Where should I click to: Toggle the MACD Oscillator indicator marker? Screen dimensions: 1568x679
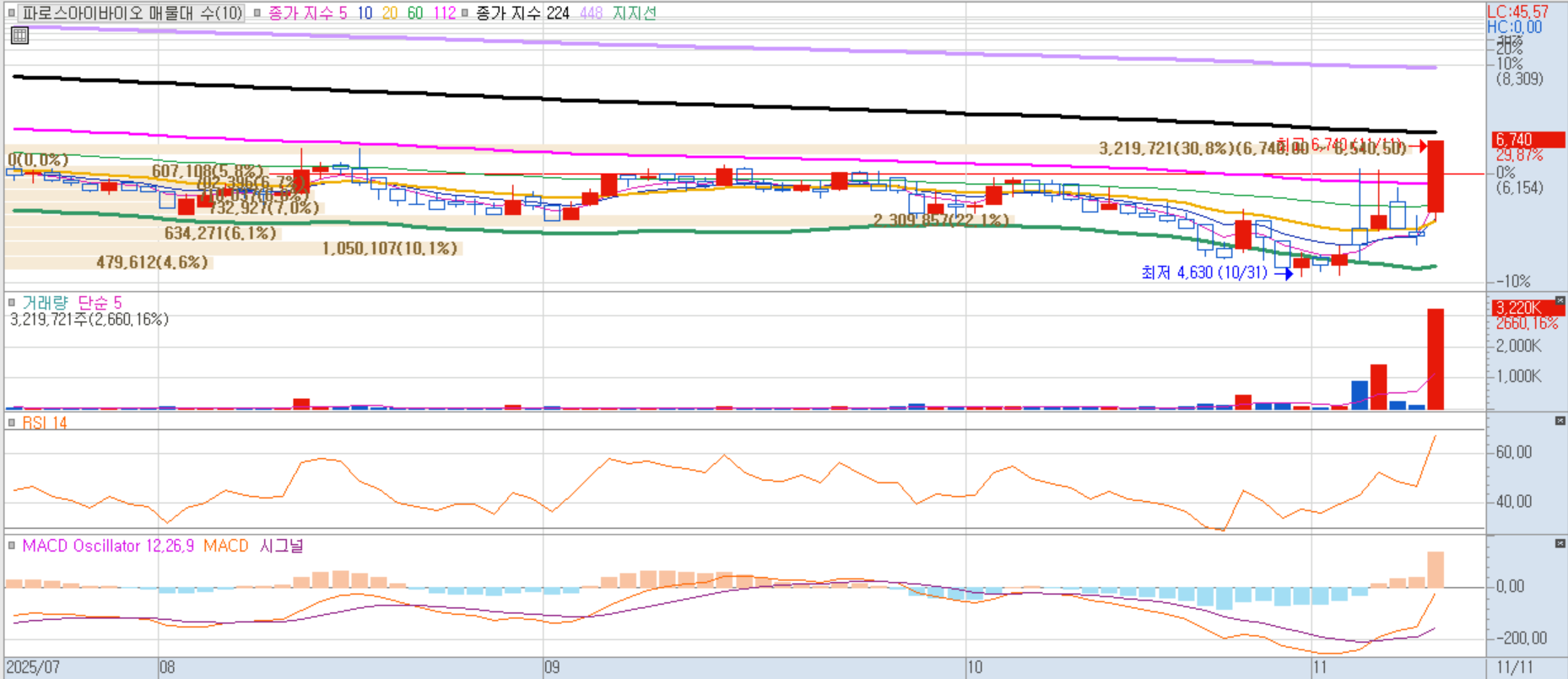click(x=12, y=546)
